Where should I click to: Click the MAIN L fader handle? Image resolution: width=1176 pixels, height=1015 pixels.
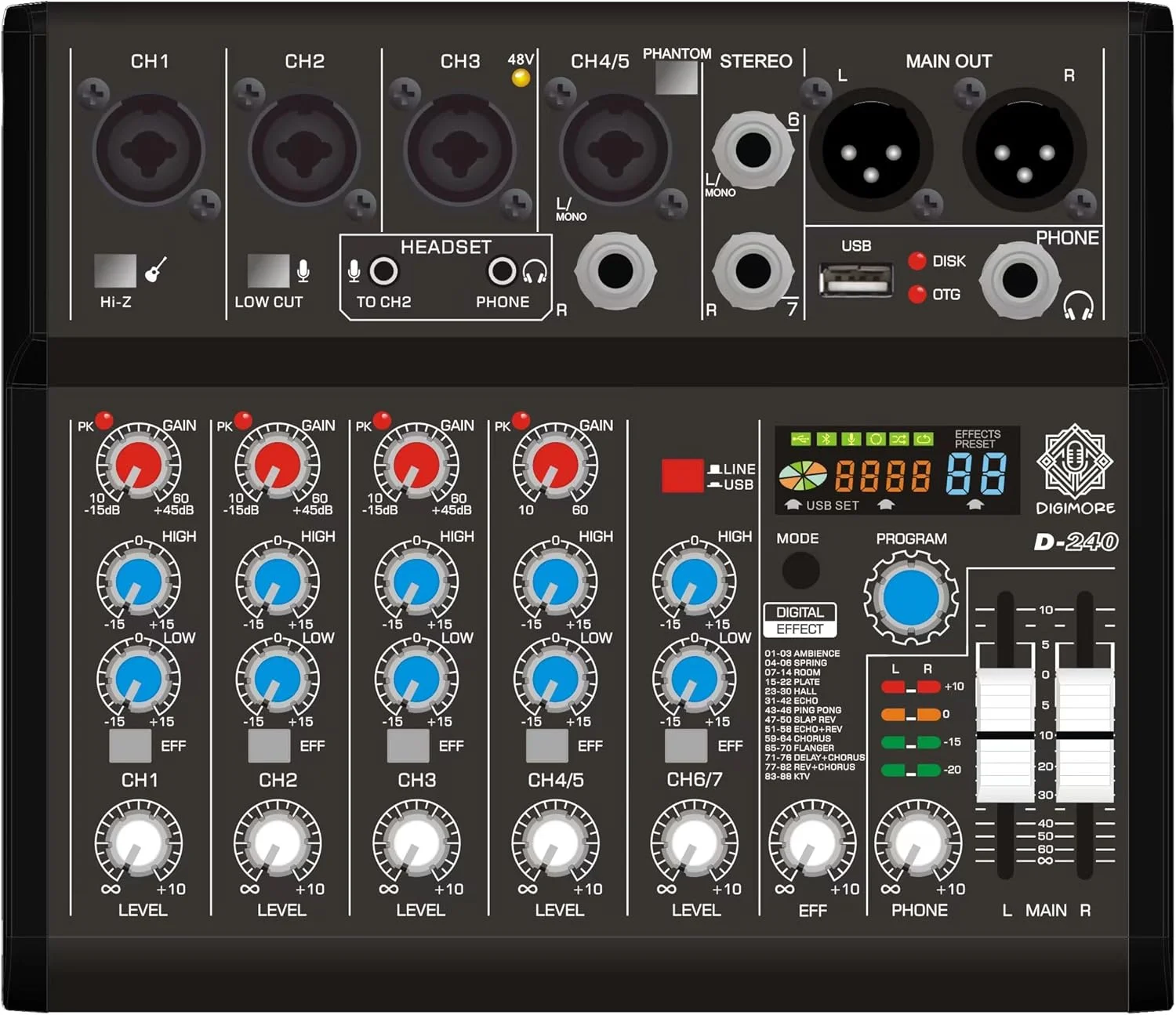pos(1004,734)
